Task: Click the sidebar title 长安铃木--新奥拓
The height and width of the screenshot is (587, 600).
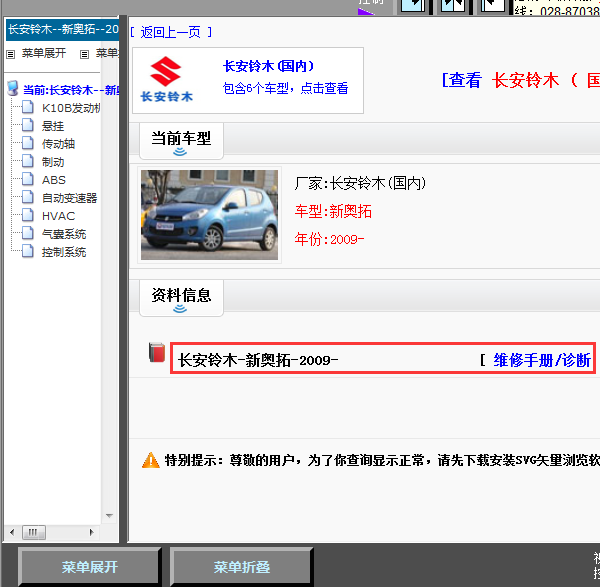Action: click(x=63, y=29)
